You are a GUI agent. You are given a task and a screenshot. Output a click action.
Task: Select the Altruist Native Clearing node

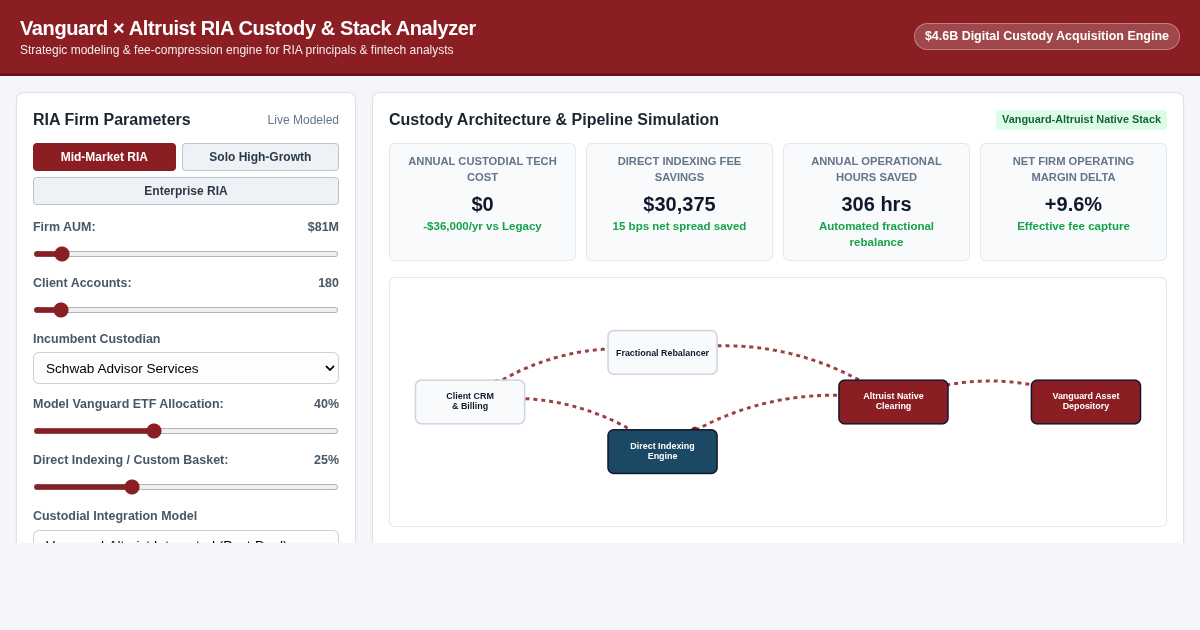(893, 402)
